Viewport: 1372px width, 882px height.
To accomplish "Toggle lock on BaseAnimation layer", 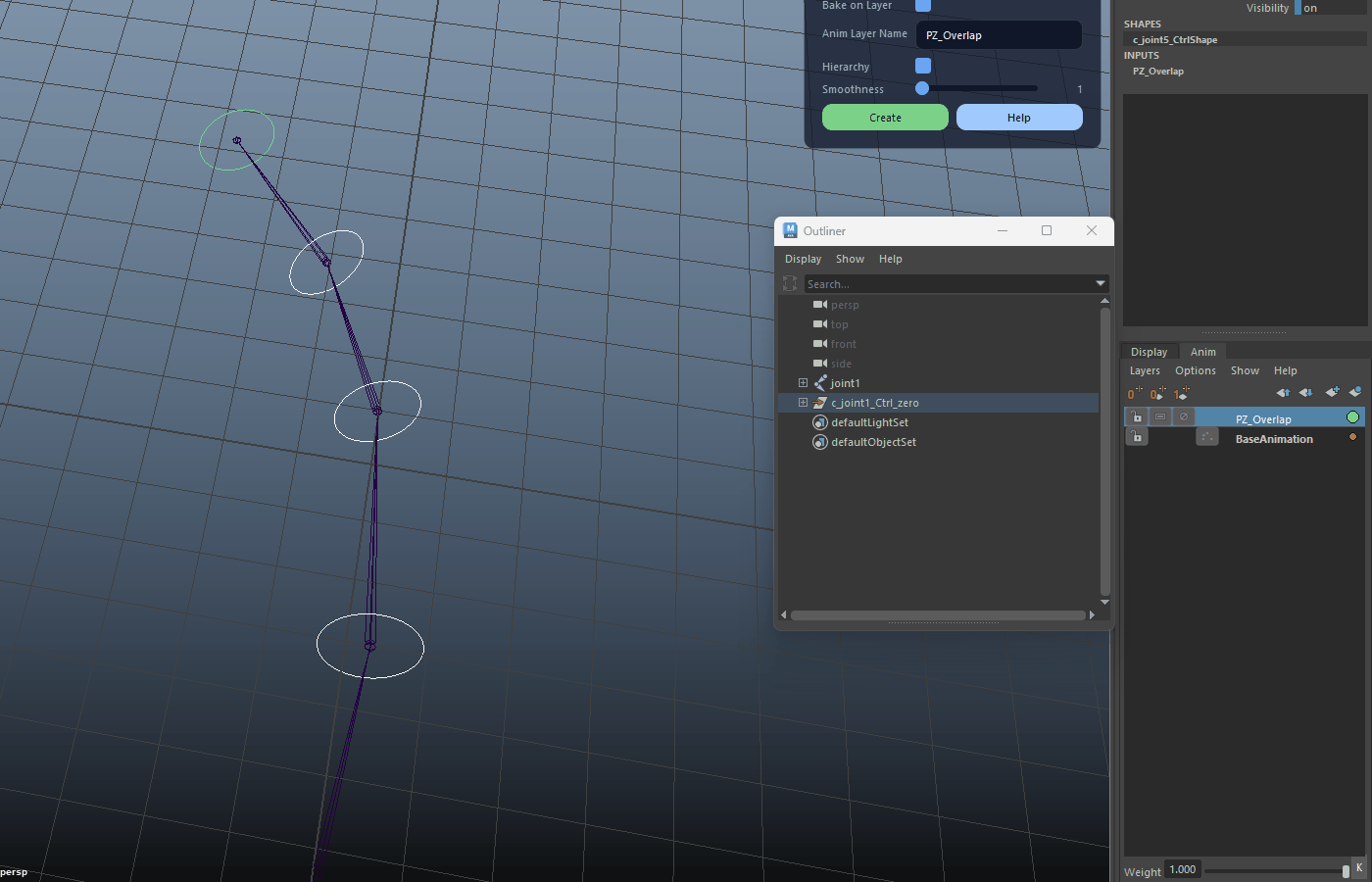I will 1137,437.
